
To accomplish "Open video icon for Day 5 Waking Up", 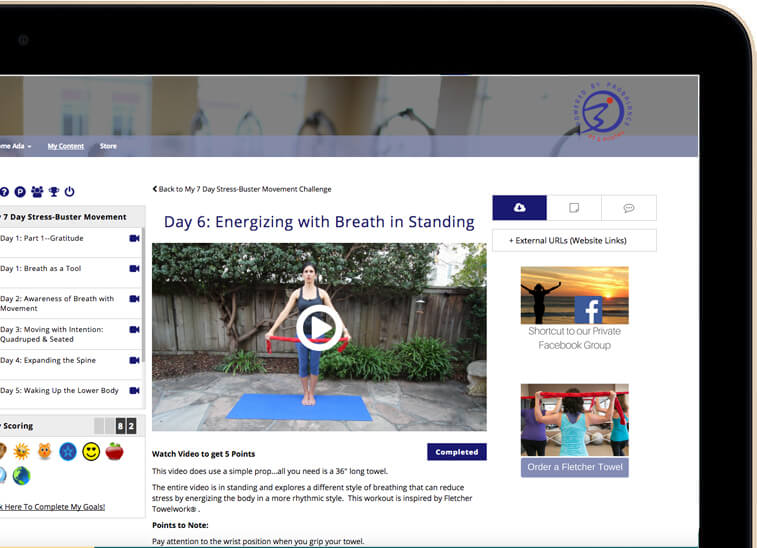I will [x=134, y=391].
